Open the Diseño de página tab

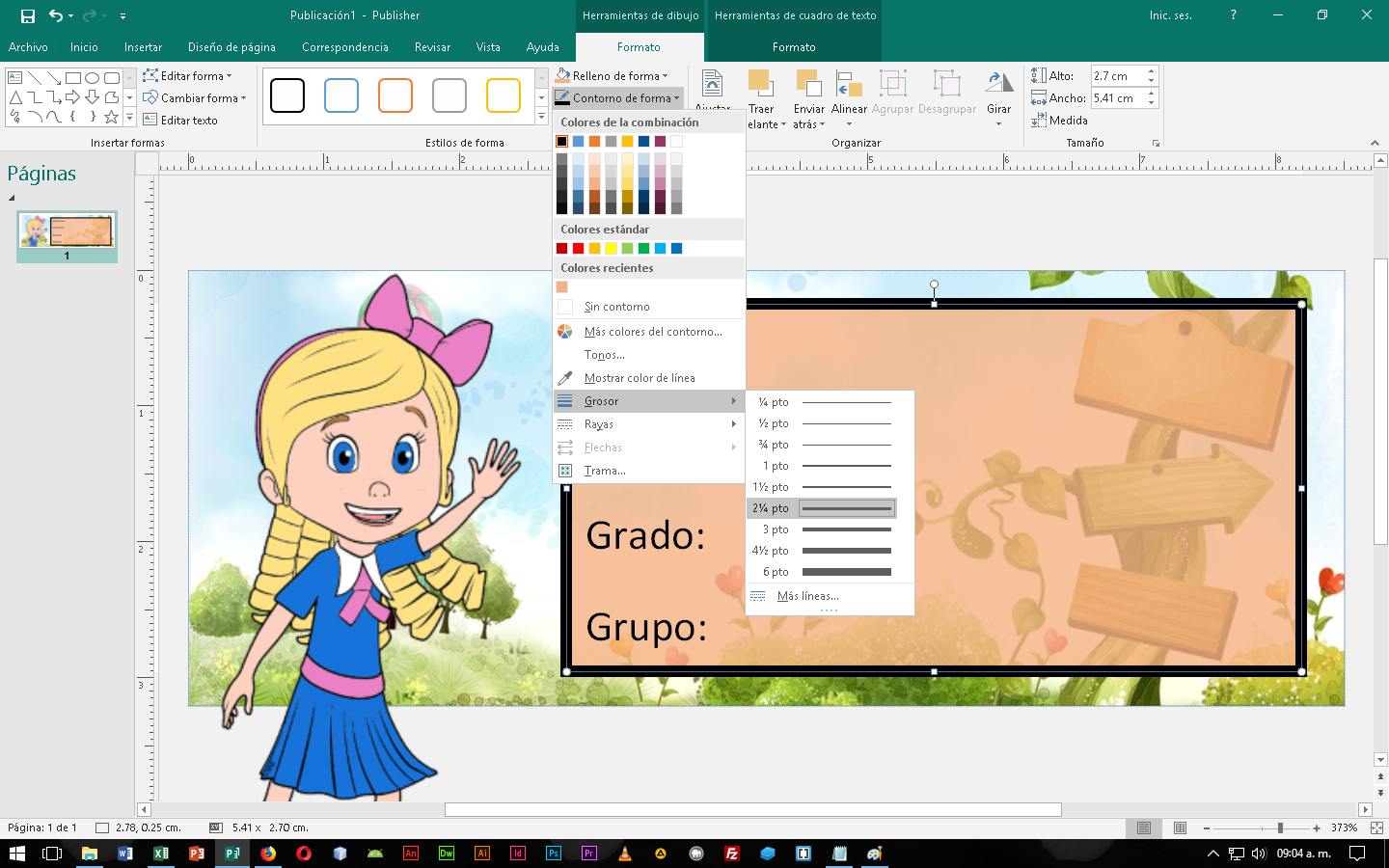(231, 47)
